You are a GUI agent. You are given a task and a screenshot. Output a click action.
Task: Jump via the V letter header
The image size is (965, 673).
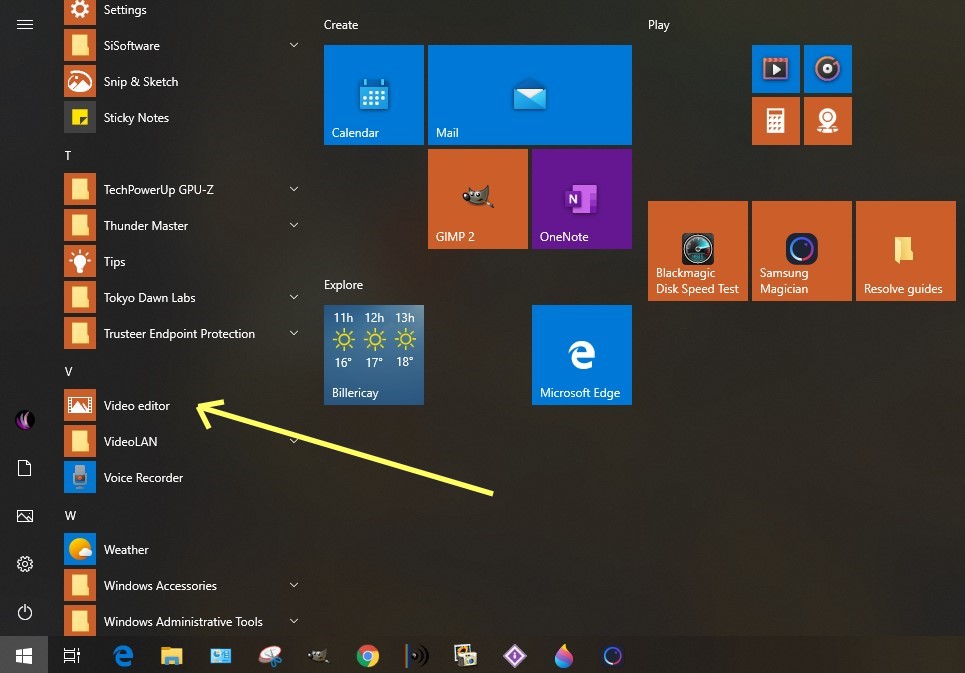pos(68,372)
